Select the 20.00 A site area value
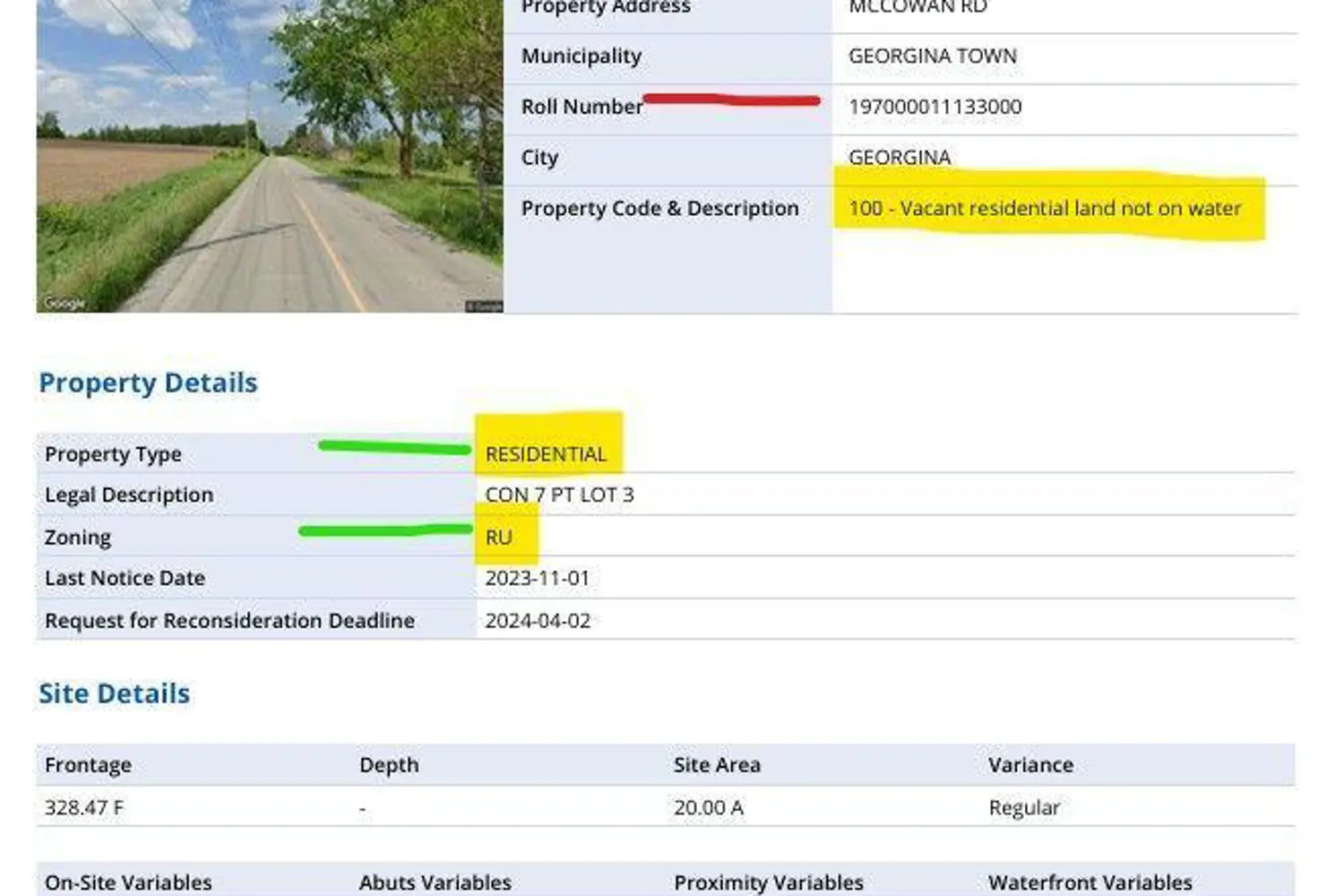The width and height of the screenshot is (1344, 896). coord(708,807)
